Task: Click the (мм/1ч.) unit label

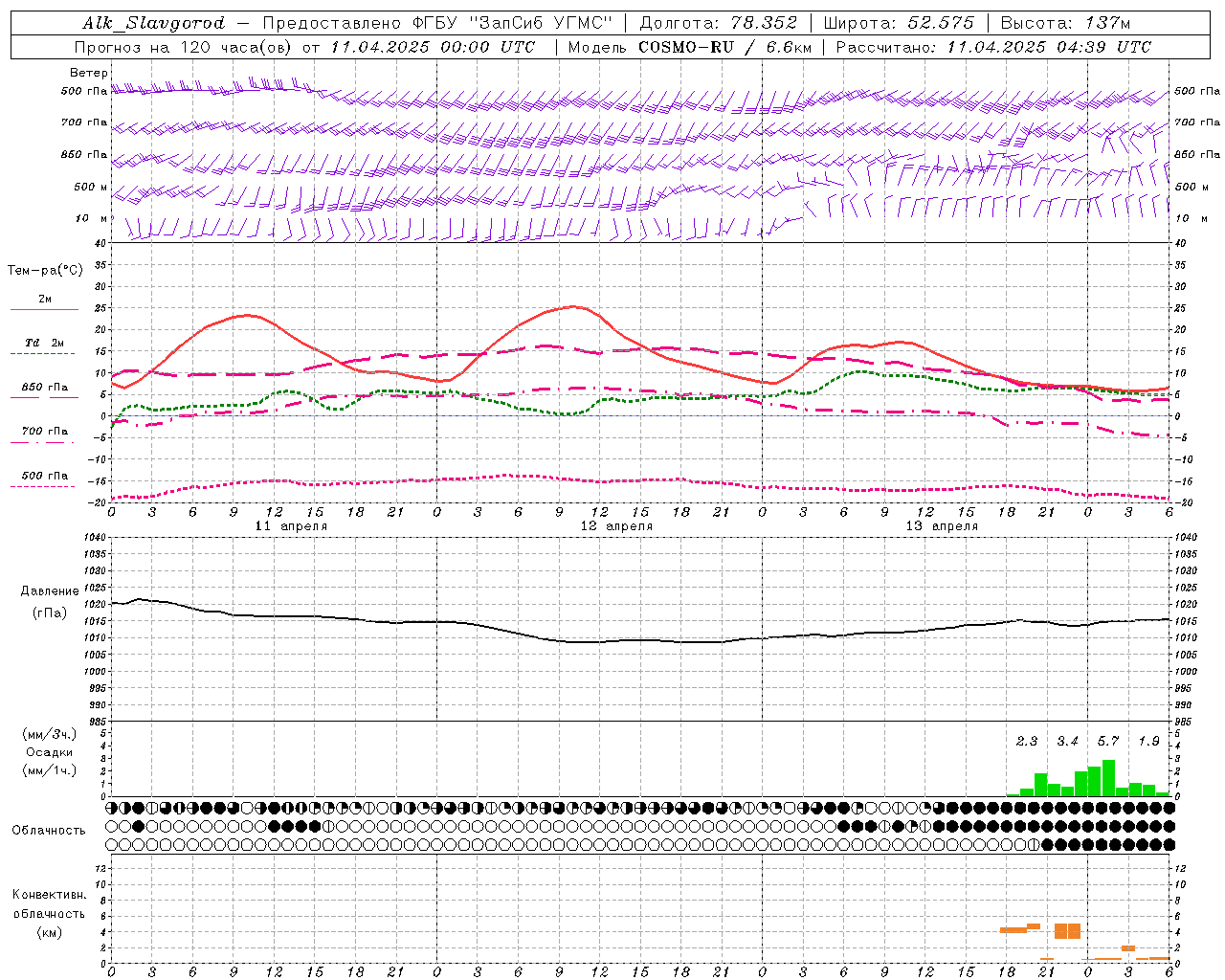Action: [x=50, y=770]
